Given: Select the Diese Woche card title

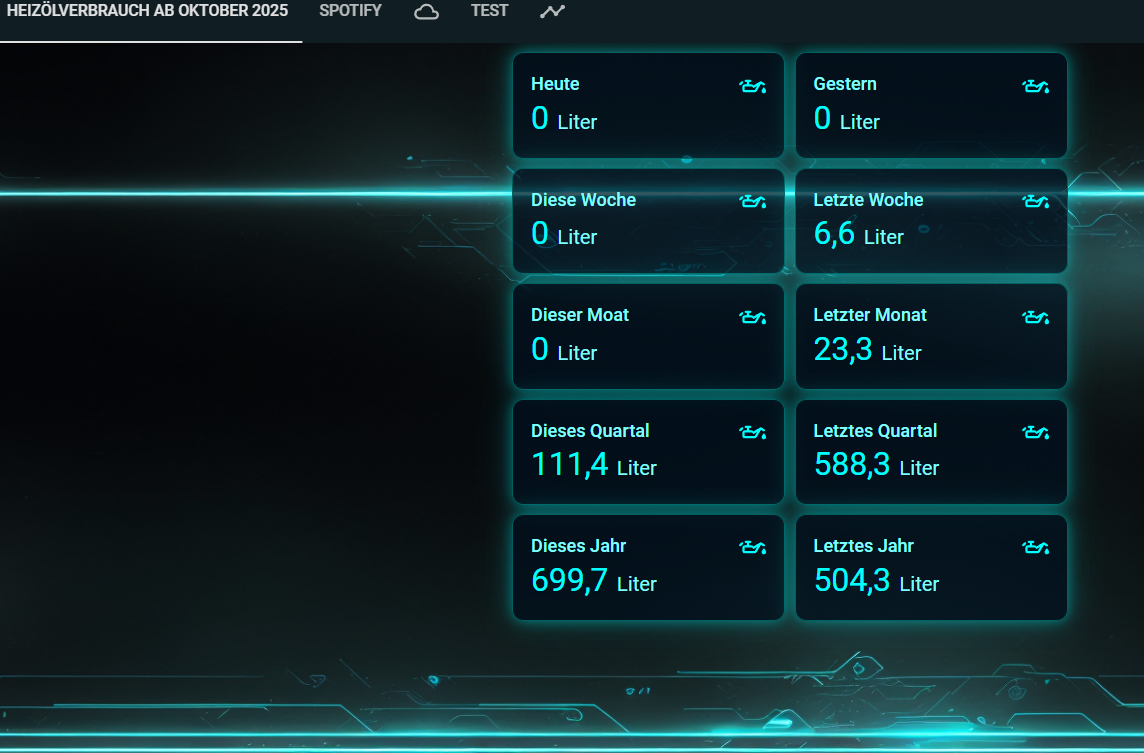Looking at the screenshot, I should [x=584, y=200].
